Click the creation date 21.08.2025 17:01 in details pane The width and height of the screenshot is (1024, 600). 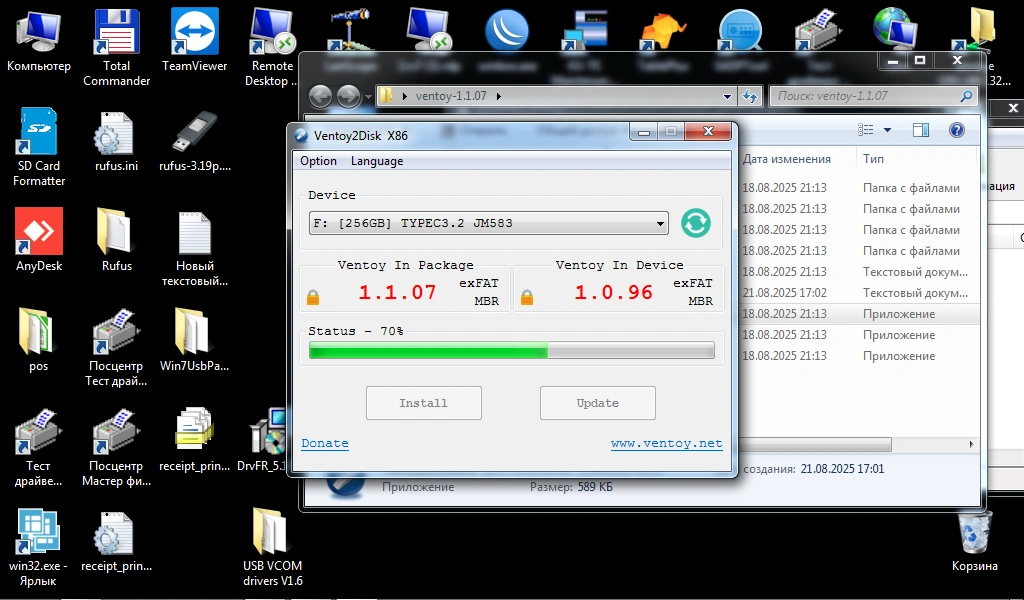point(842,469)
